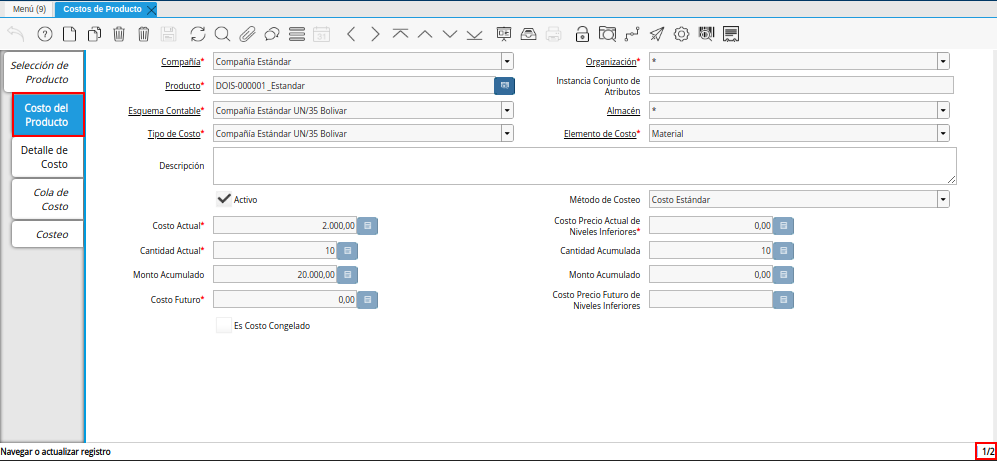Open the gear process icon
The image size is (997, 461).
(x=682, y=34)
